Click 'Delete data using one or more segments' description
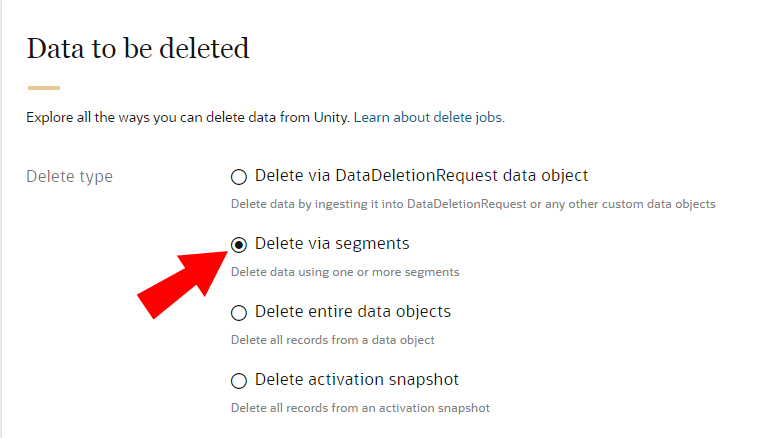Image resolution: width=770 pixels, height=438 pixels. [345, 272]
